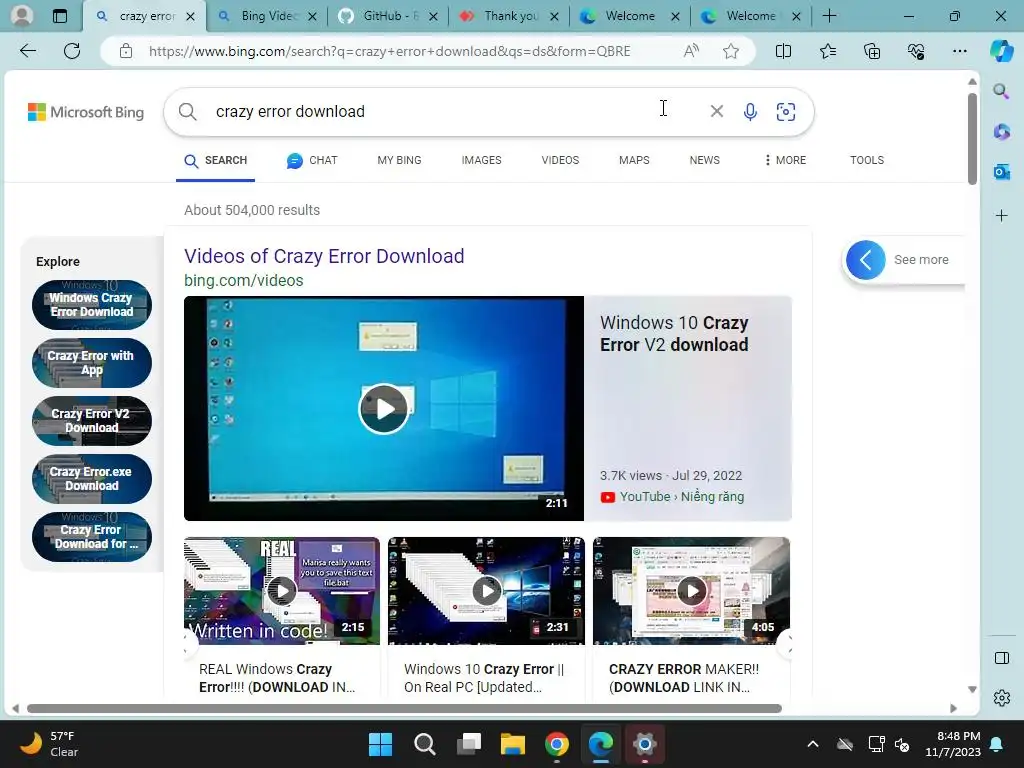
Task: Open TOOLS search options
Action: point(867,160)
